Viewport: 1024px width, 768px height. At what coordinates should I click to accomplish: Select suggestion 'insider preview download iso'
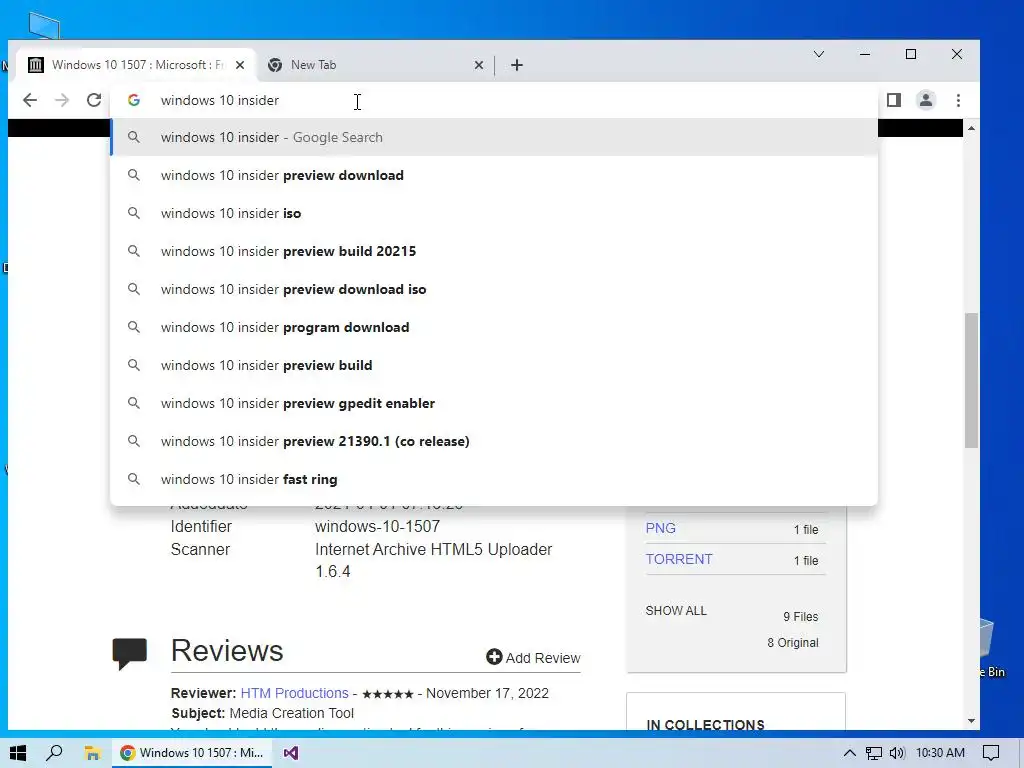(x=494, y=289)
